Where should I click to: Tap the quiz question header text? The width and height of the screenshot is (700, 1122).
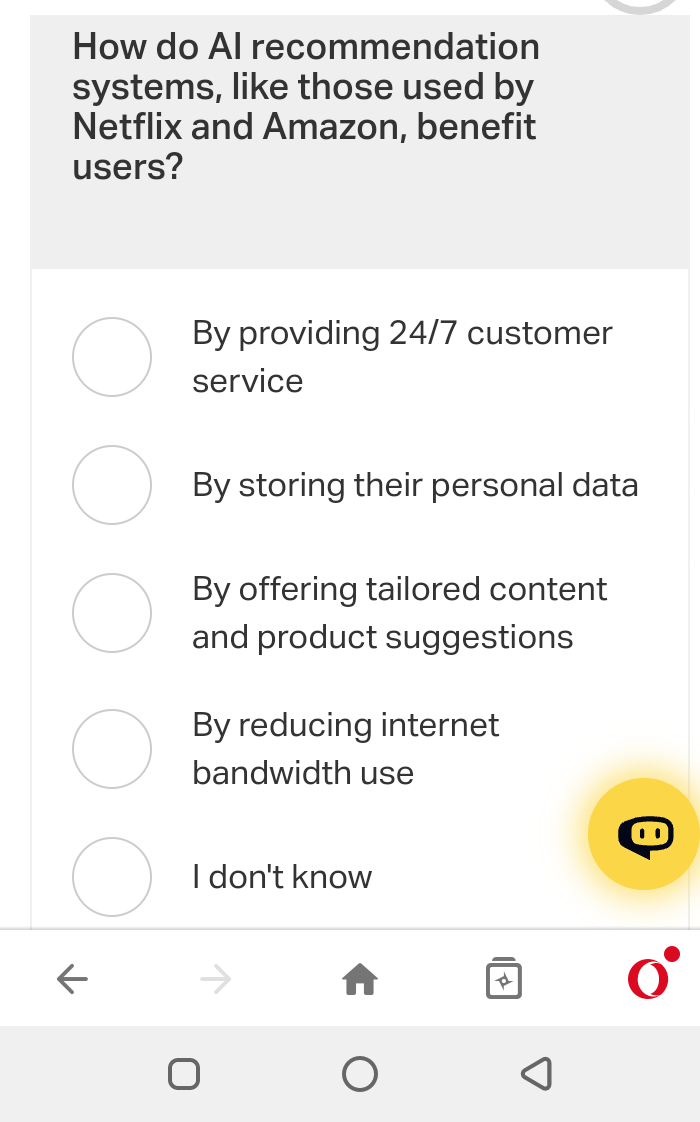click(x=305, y=106)
